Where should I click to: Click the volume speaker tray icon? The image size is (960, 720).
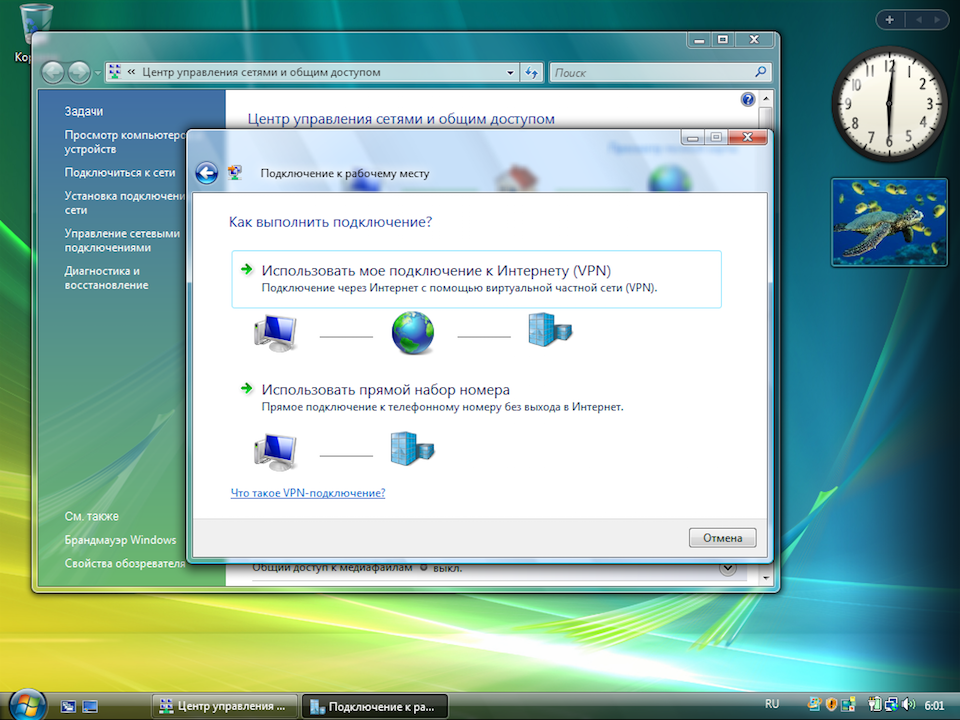point(909,705)
